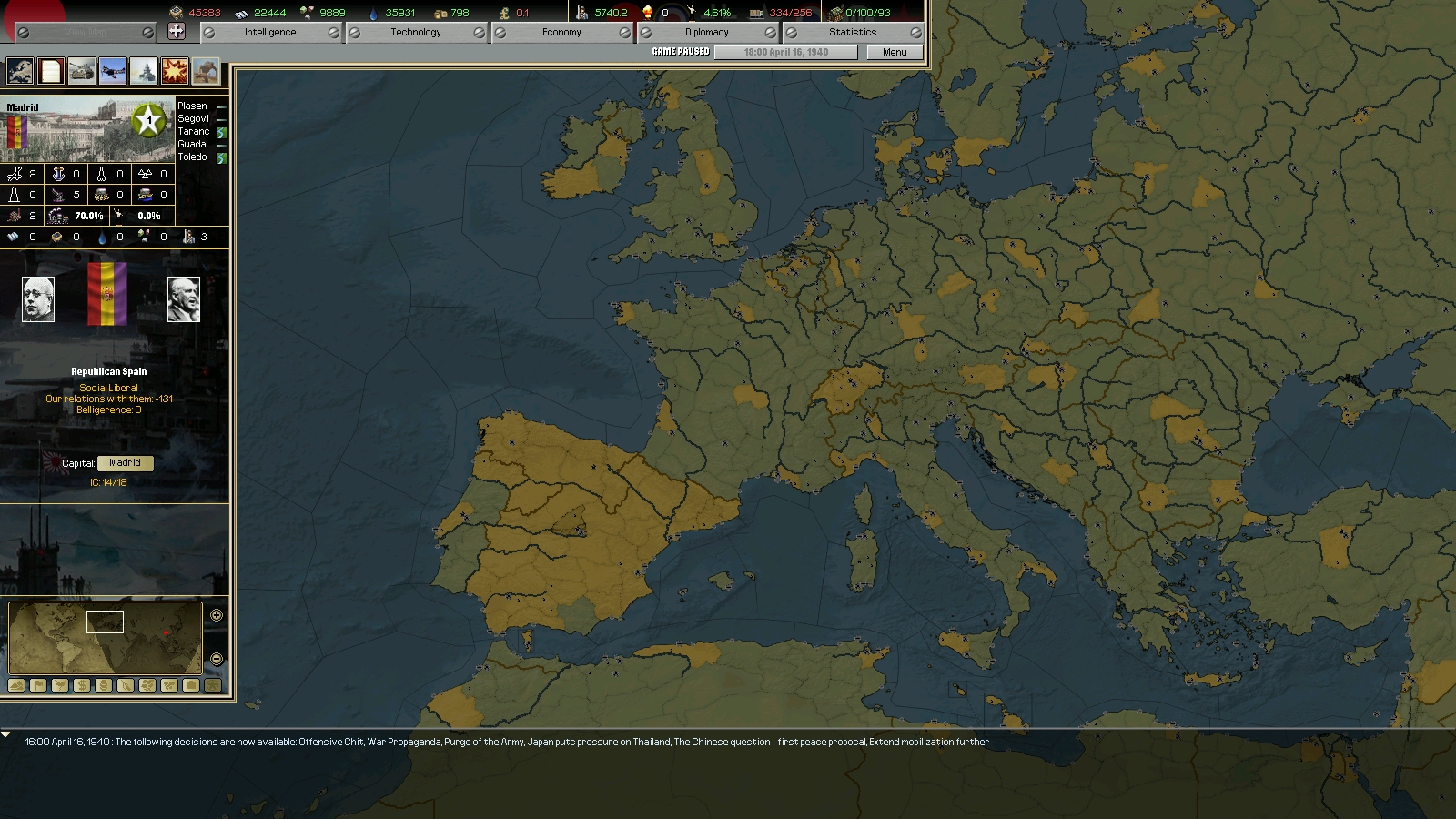Open the Technology tab

pos(418,32)
